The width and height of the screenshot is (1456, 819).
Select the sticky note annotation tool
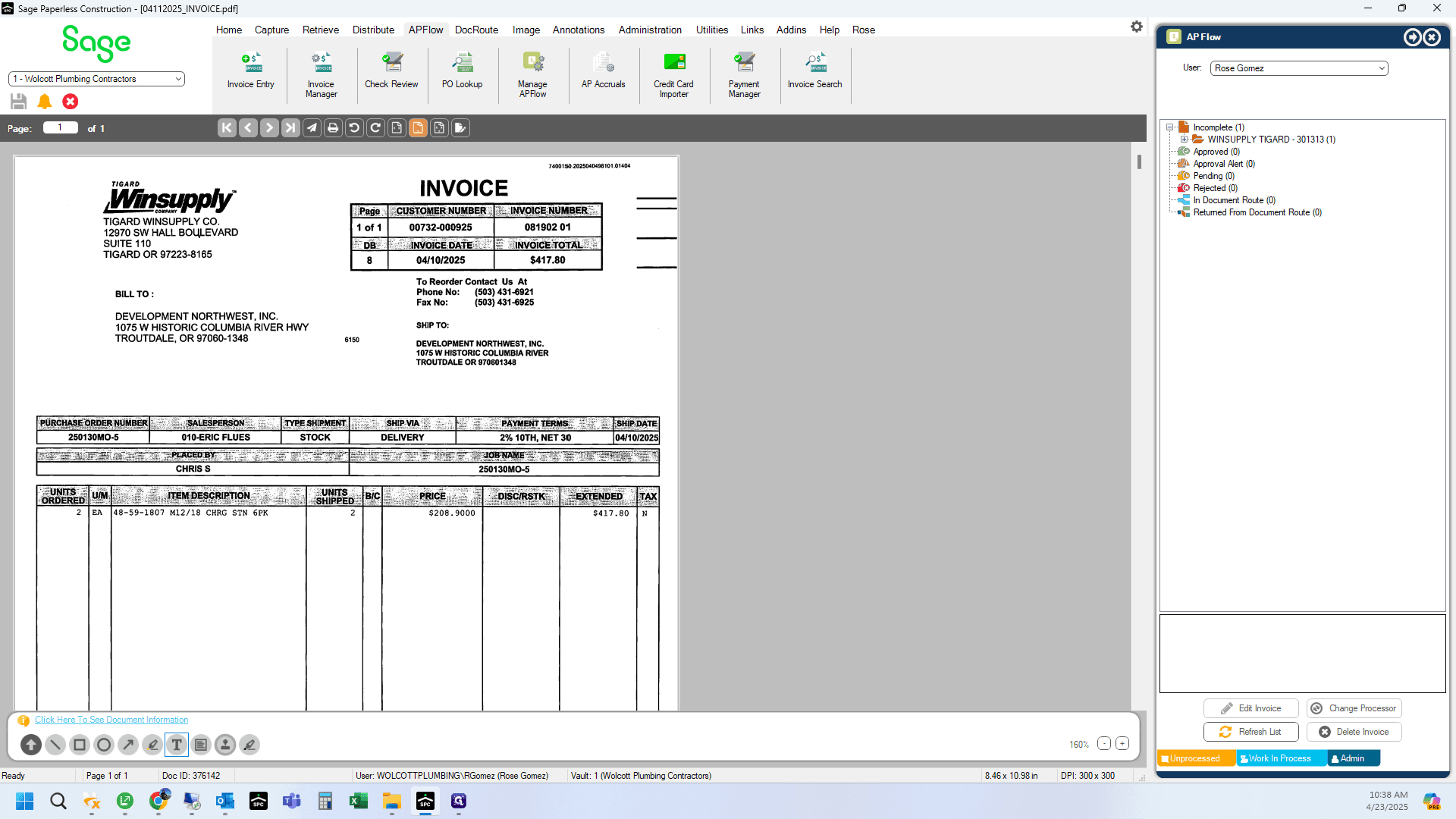pyautogui.click(x=201, y=745)
